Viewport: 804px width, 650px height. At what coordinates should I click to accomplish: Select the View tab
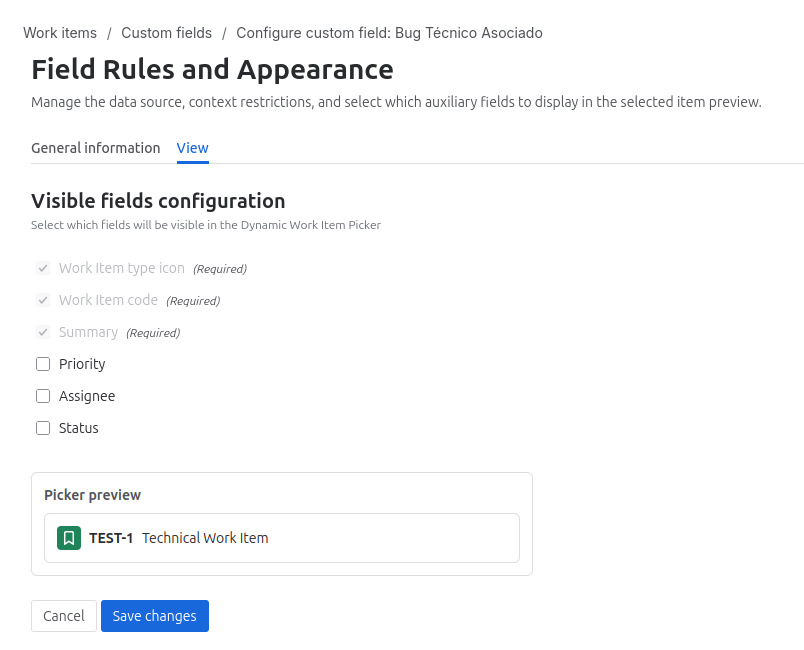coord(192,148)
